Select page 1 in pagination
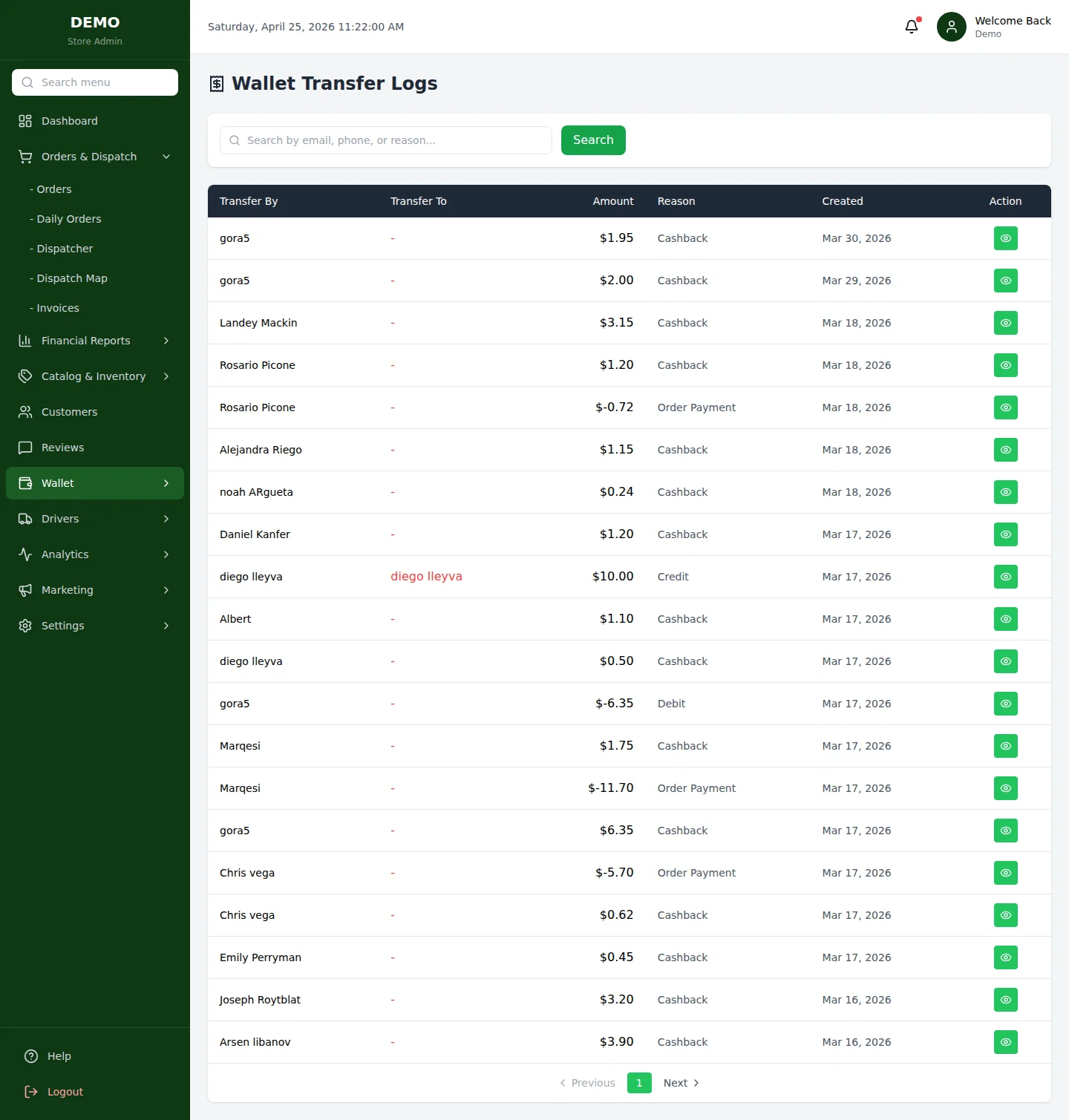This screenshot has height=1120, width=1069. pyautogui.click(x=639, y=1082)
